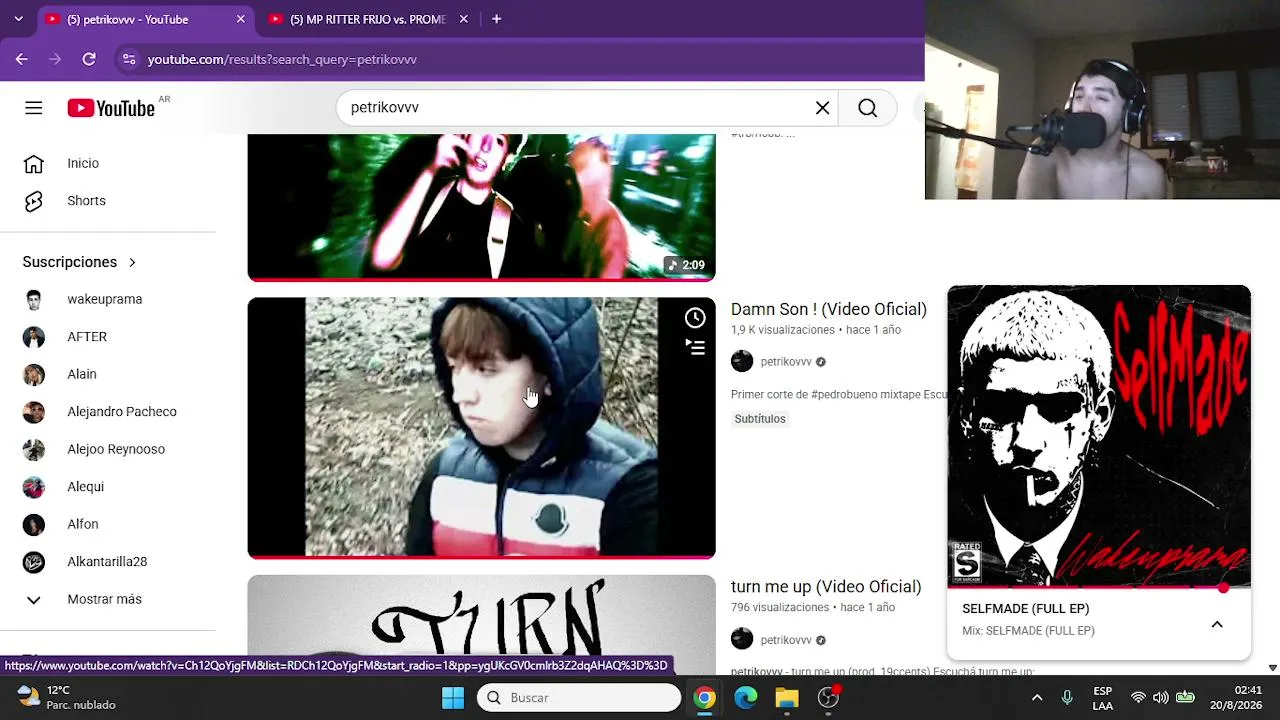Open the weather widget showing 12°C

coord(67,698)
